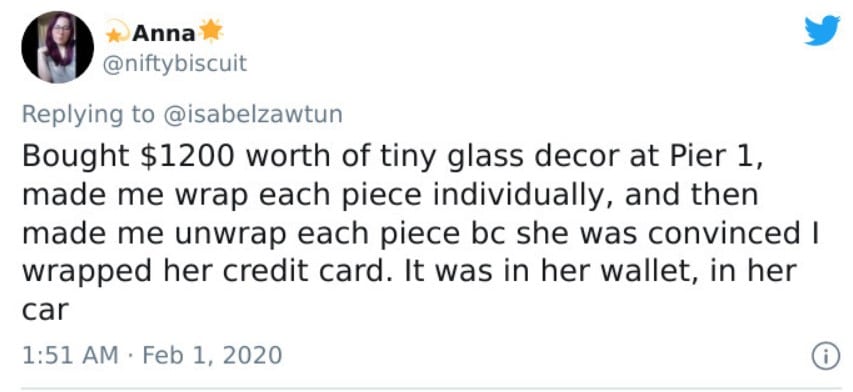853x392 pixels.
Task: Open the display name Anna
Action: pos(164,34)
